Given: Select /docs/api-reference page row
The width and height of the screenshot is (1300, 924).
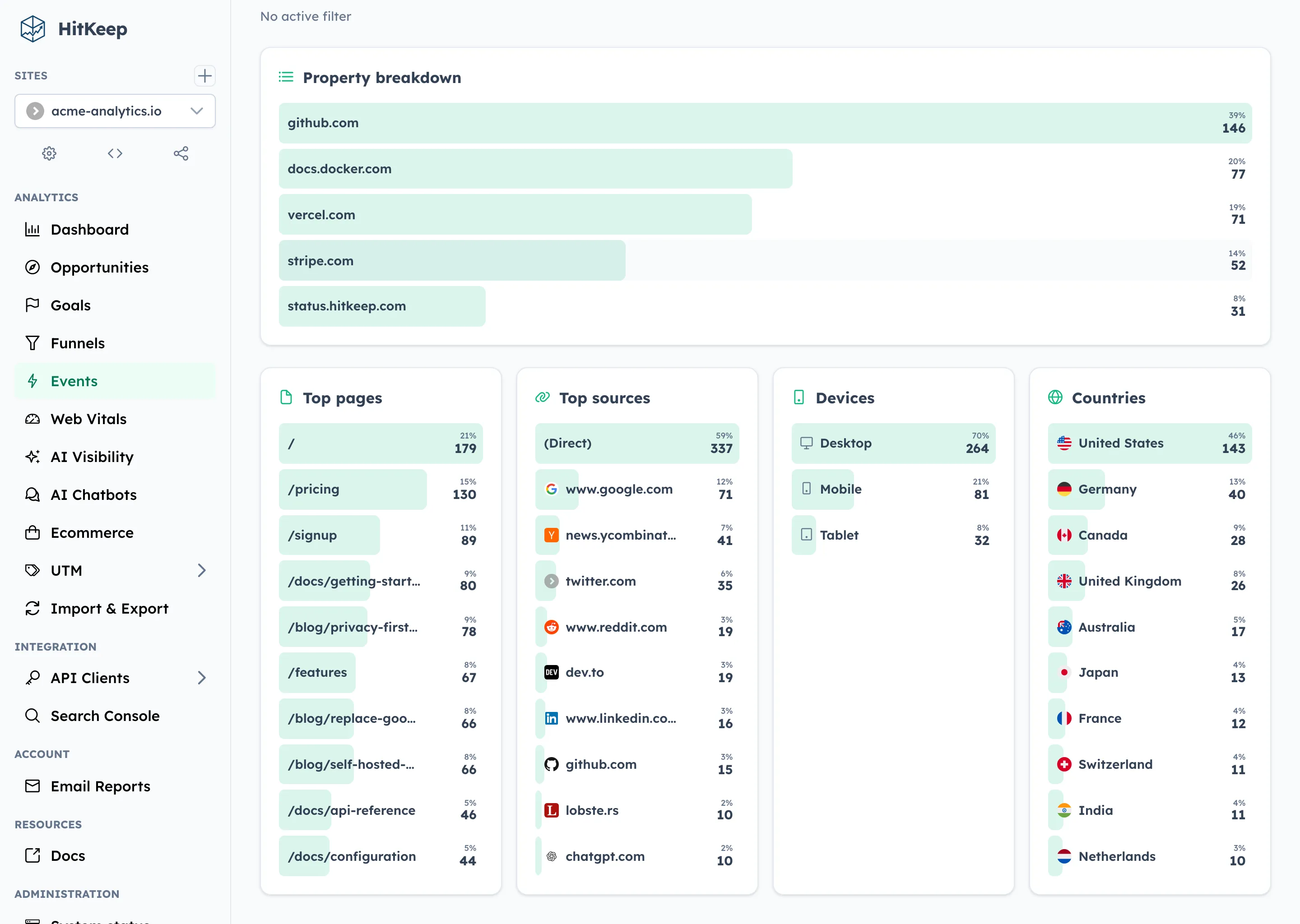Looking at the screenshot, I should [381, 810].
